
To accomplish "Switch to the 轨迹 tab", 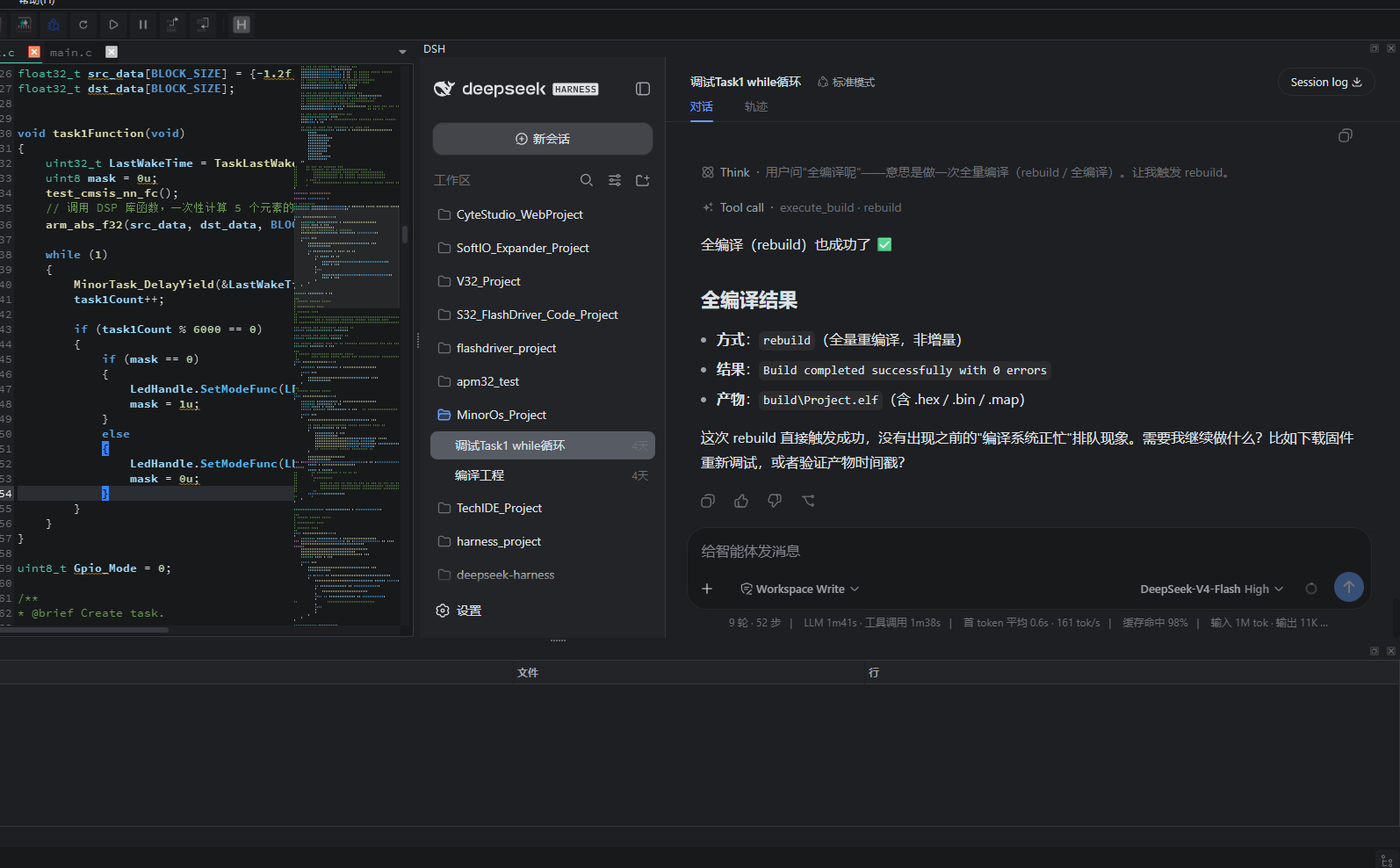I will [755, 106].
